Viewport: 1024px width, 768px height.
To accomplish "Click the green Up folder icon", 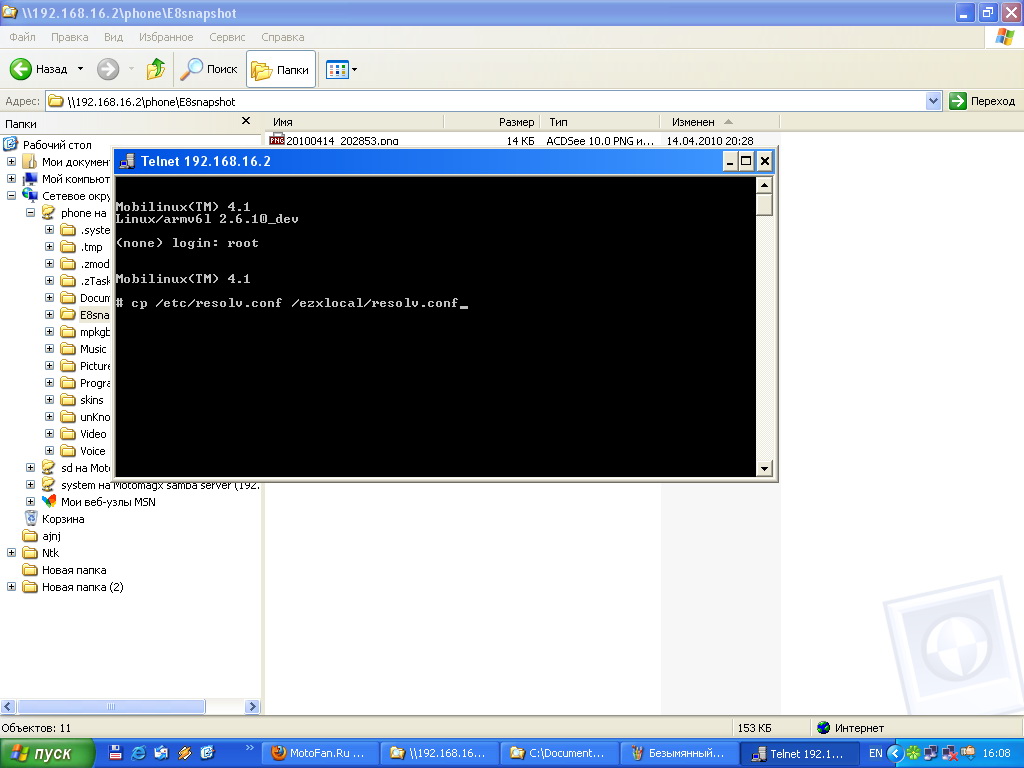I will pyautogui.click(x=155, y=69).
